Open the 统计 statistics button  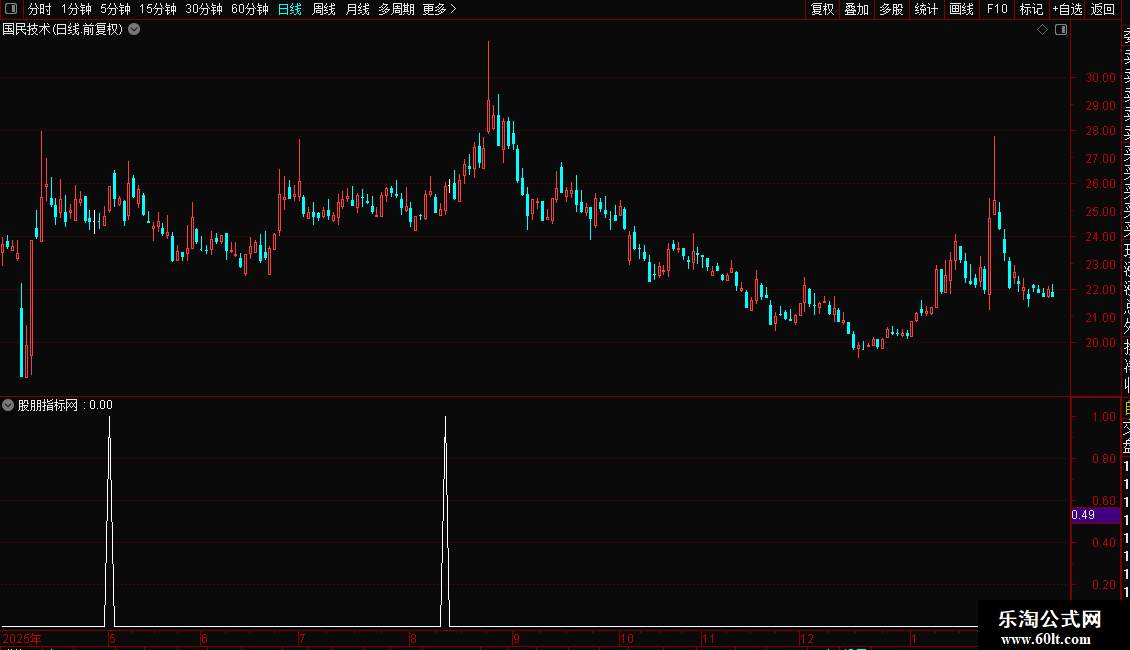pos(926,9)
